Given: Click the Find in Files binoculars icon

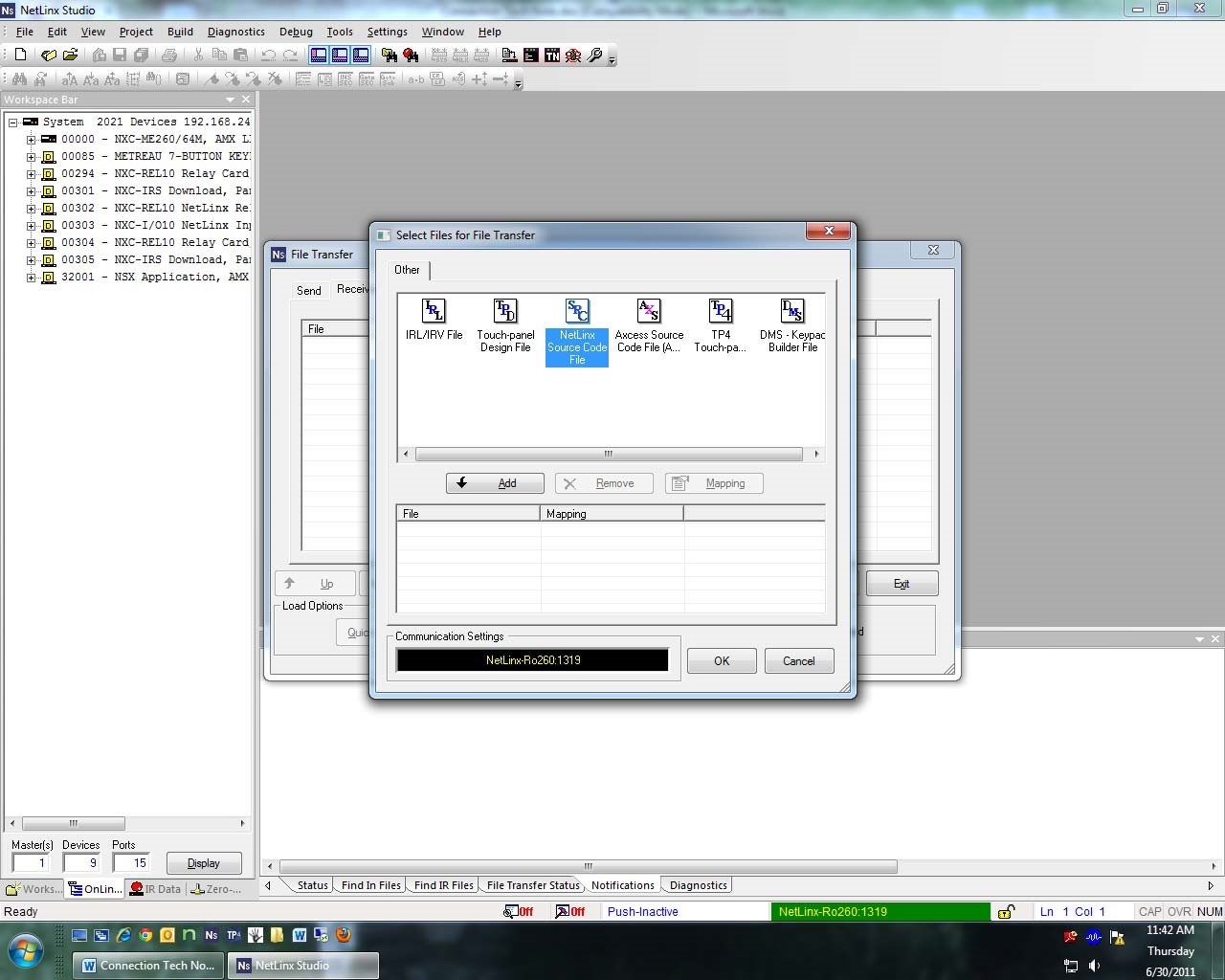Looking at the screenshot, I should [x=390, y=56].
